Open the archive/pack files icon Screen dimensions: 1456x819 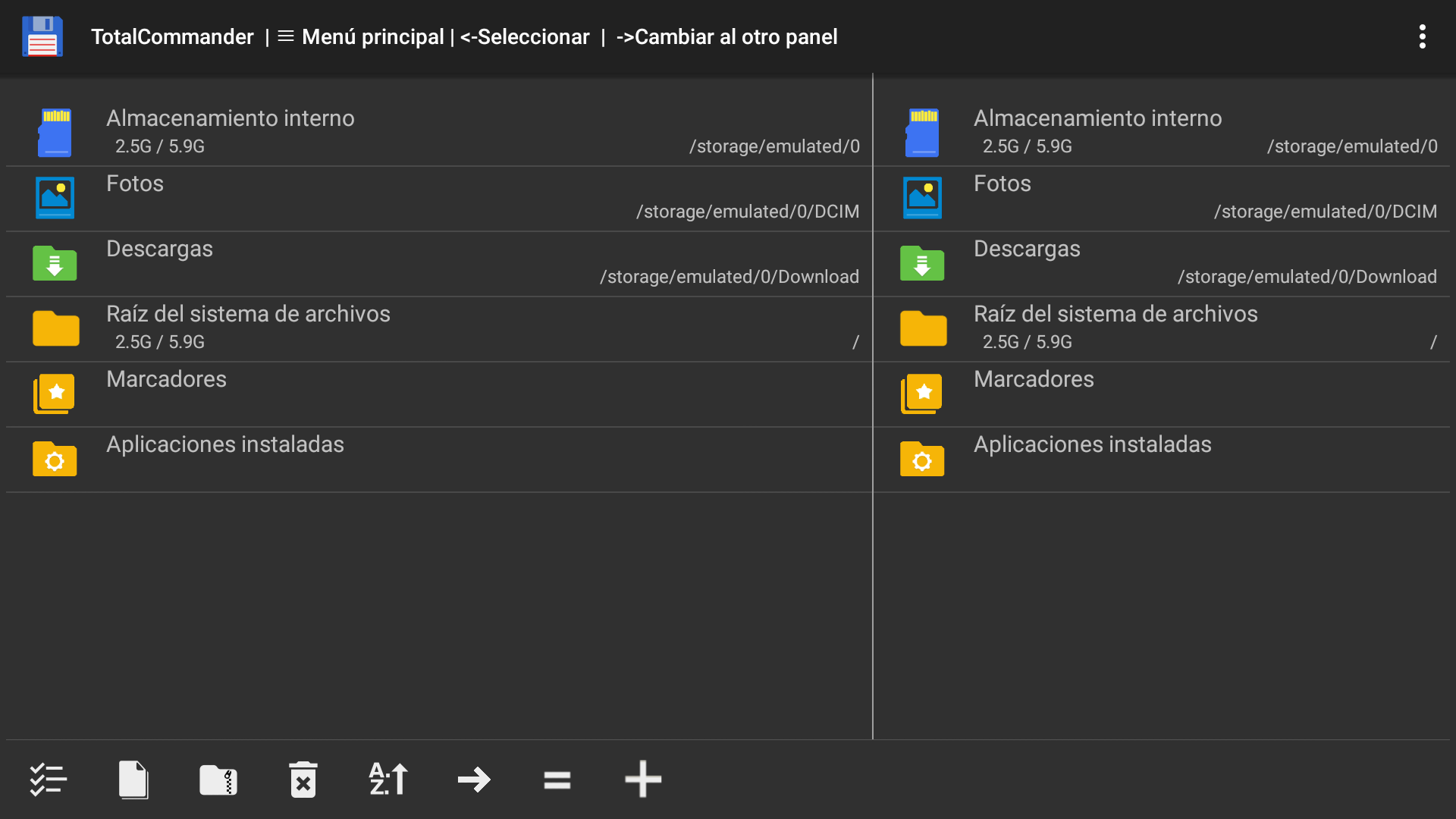[x=218, y=779]
